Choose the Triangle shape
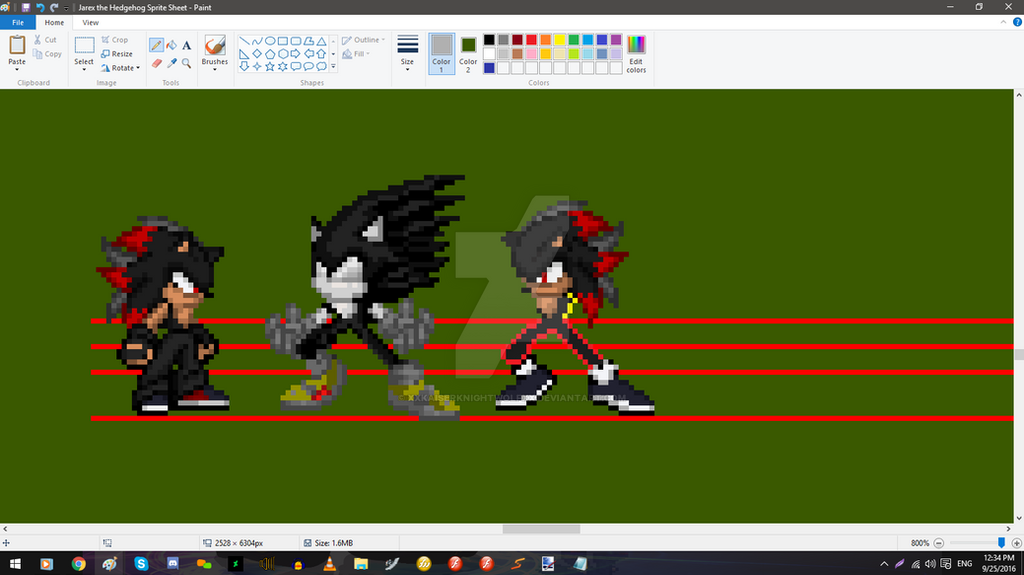 [x=321, y=41]
